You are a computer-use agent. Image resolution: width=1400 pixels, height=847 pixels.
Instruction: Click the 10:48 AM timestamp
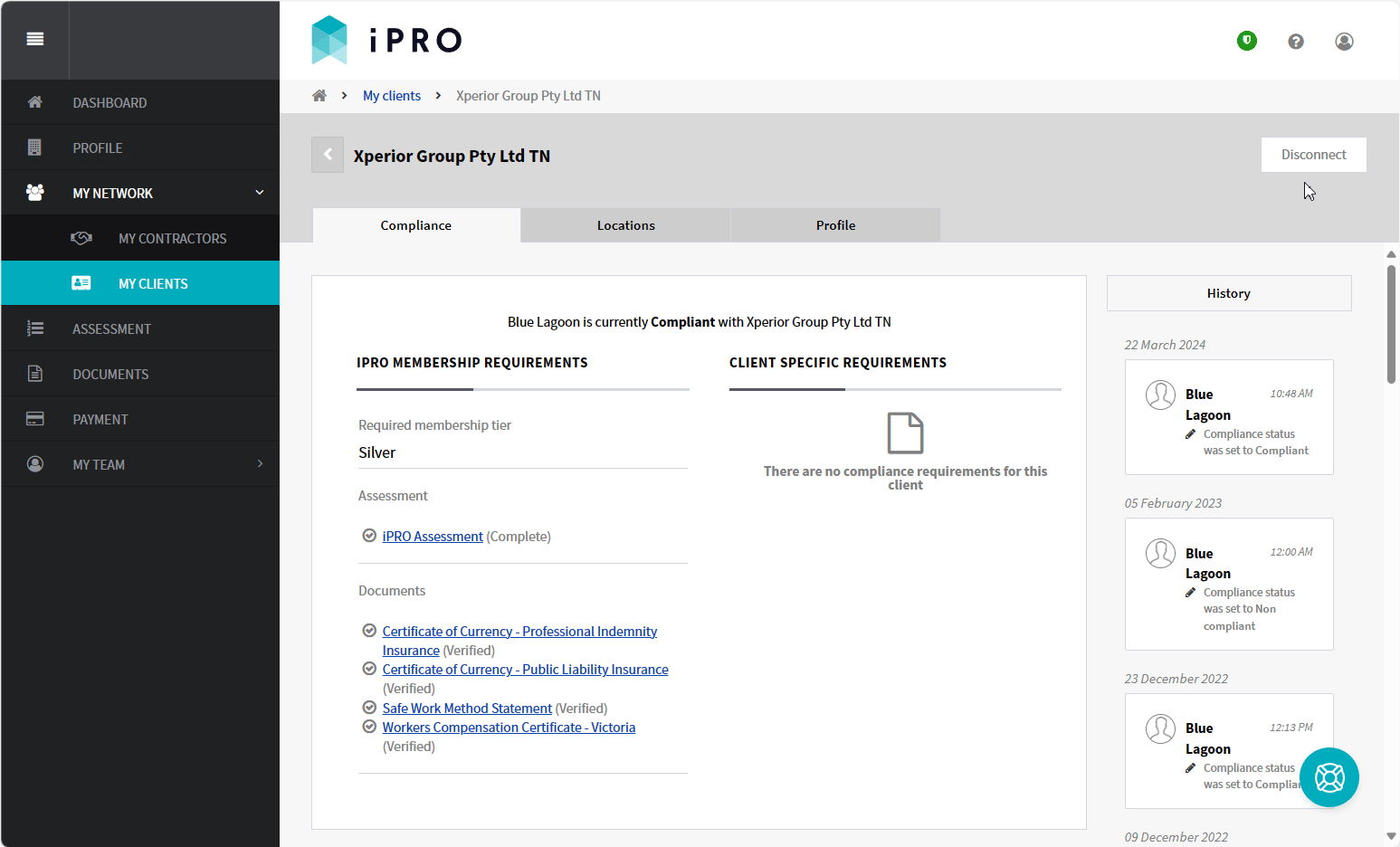[x=1291, y=394]
